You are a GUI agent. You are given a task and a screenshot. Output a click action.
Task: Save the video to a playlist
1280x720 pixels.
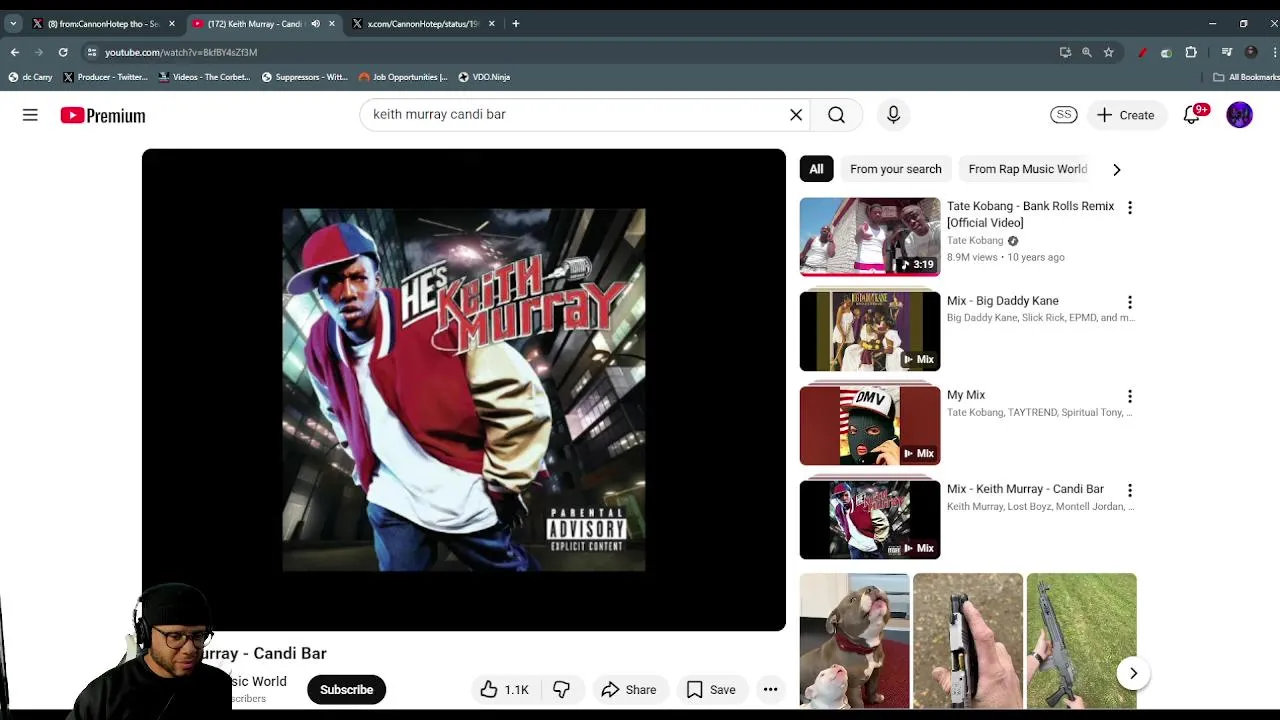tap(711, 690)
